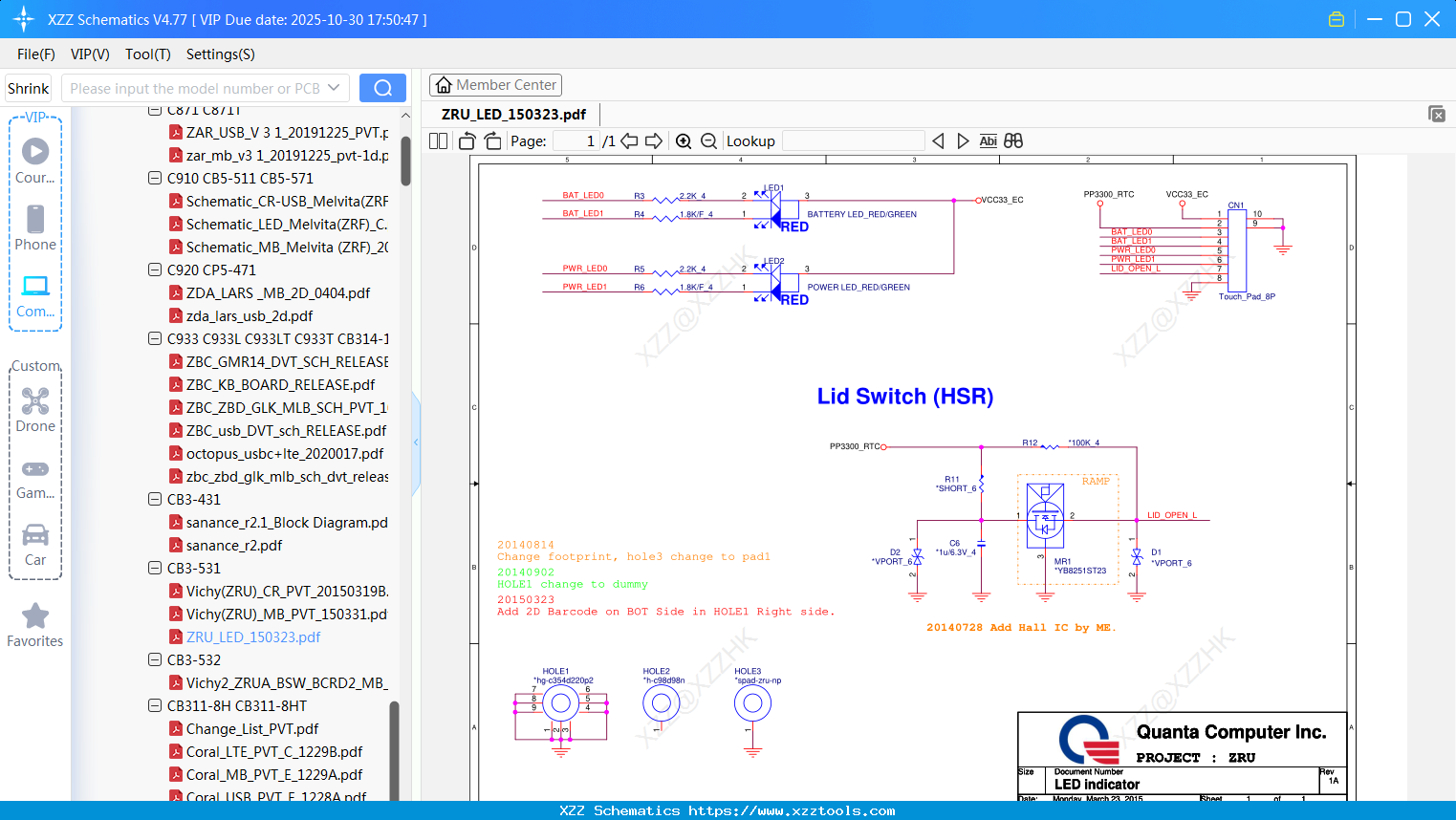The image size is (1456, 820).
Task: Click the Member Center button
Action: coord(495,85)
